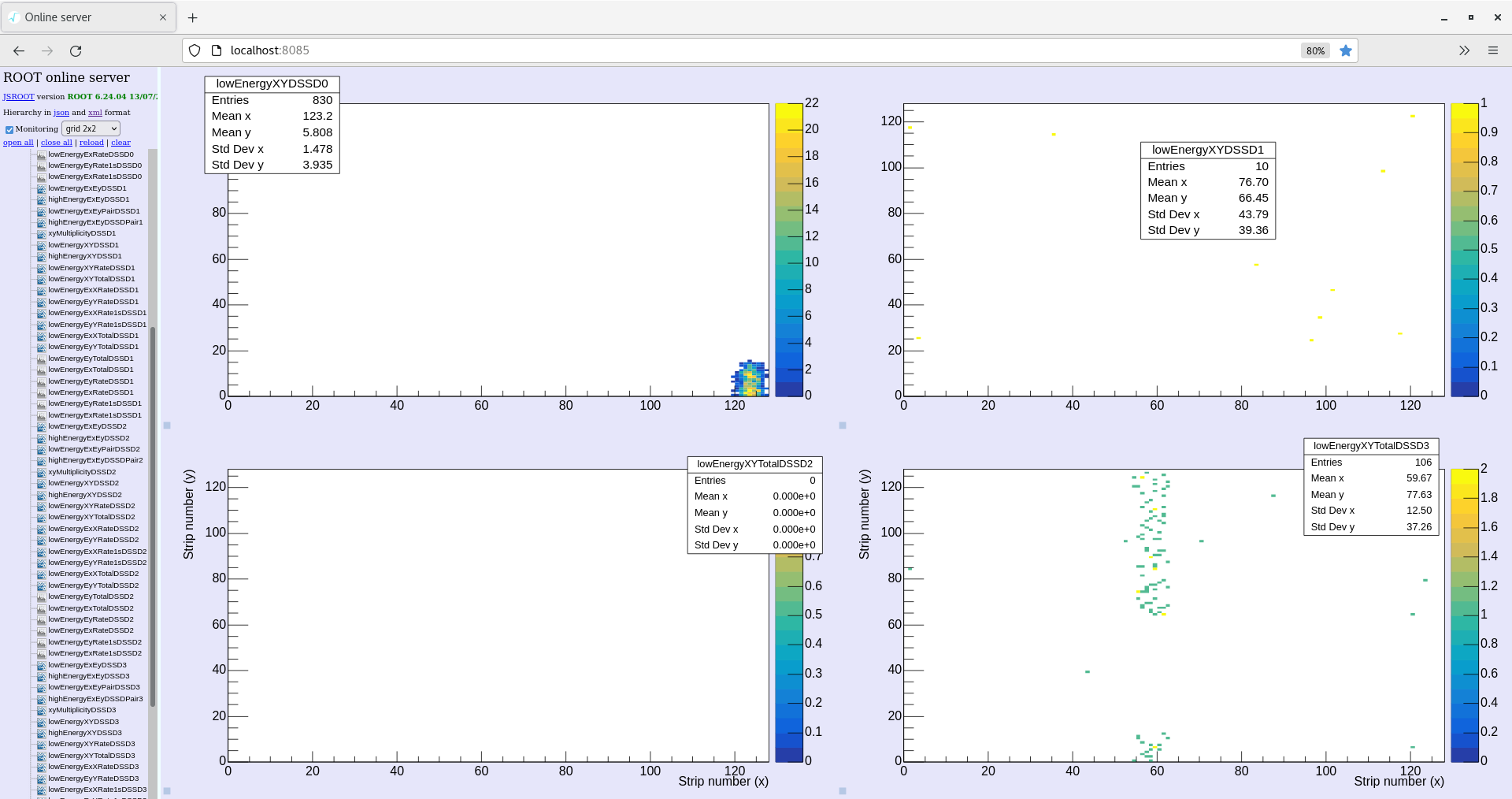Image resolution: width=1512 pixels, height=799 pixels.
Task: Open the browser hamburger application menu
Action: coord(1492,50)
